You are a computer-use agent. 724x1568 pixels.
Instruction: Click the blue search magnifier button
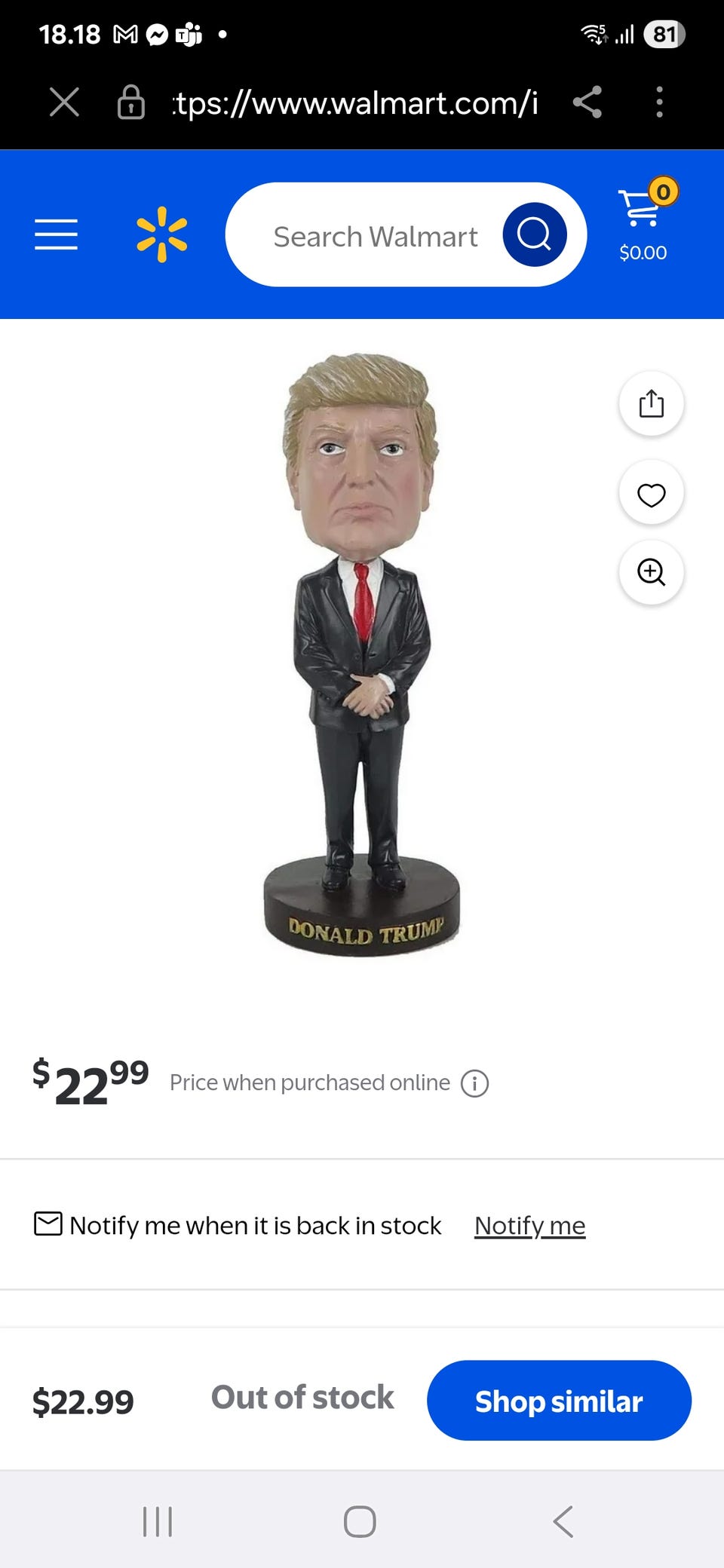(535, 234)
